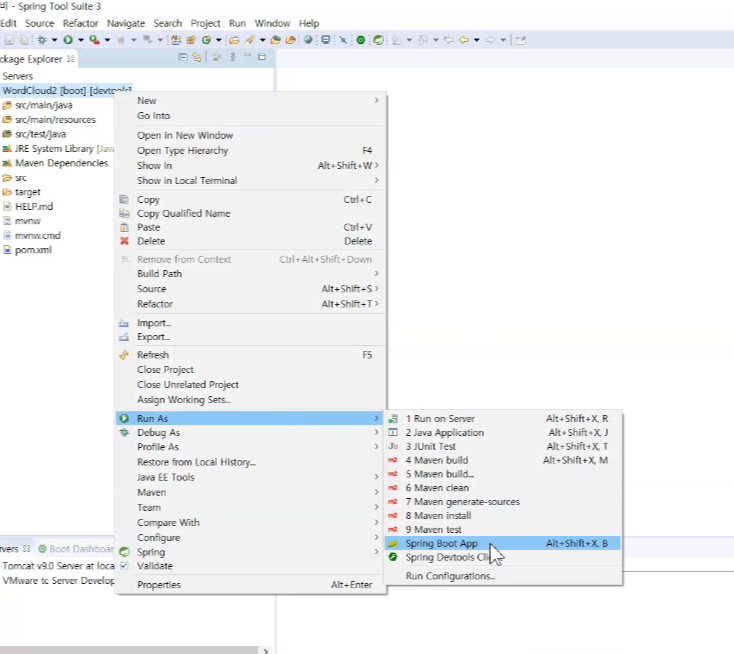Image resolution: width=734 pixels, height=654 pixels.
Task: Choose Paste from context menu
Action: pyautogui.click(x=250, y=227)
